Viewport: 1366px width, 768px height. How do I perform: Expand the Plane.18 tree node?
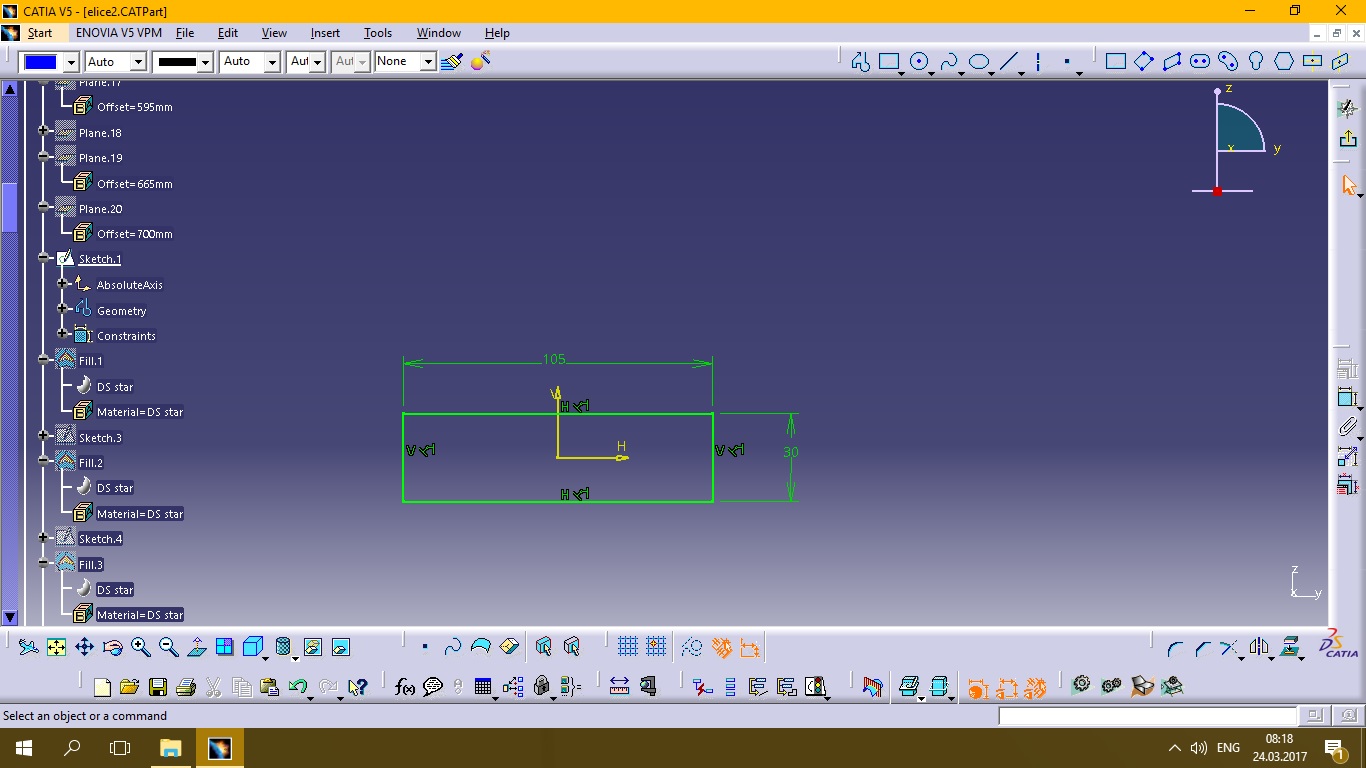pos(44,131)
